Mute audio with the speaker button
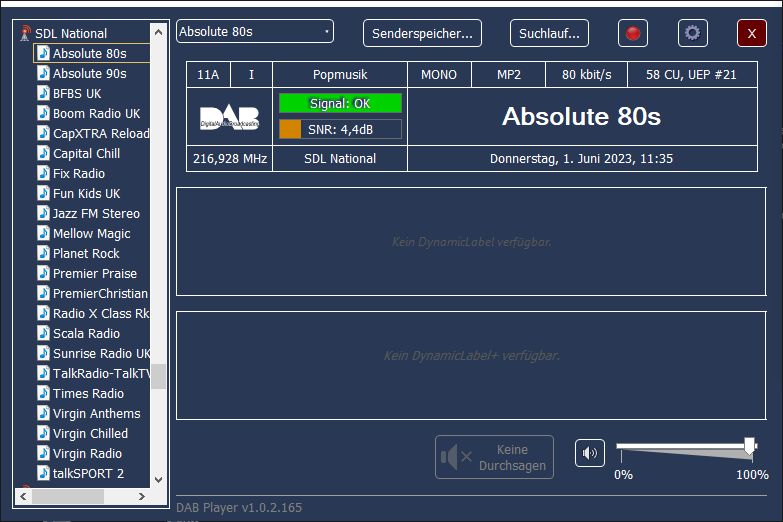Viewport: 783px width, 522px height. [590, 453]
